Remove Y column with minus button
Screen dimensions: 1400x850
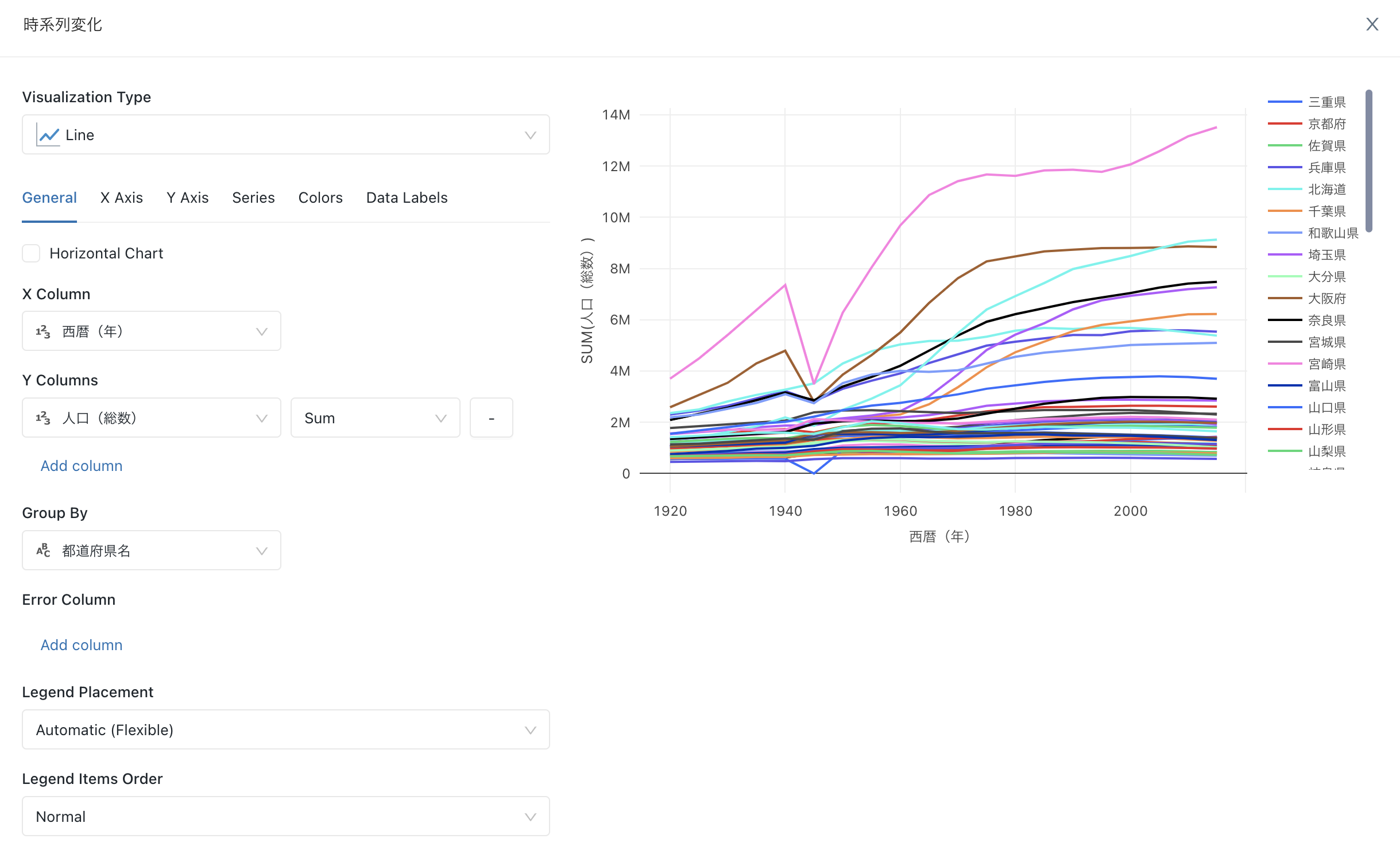point(491,418)
